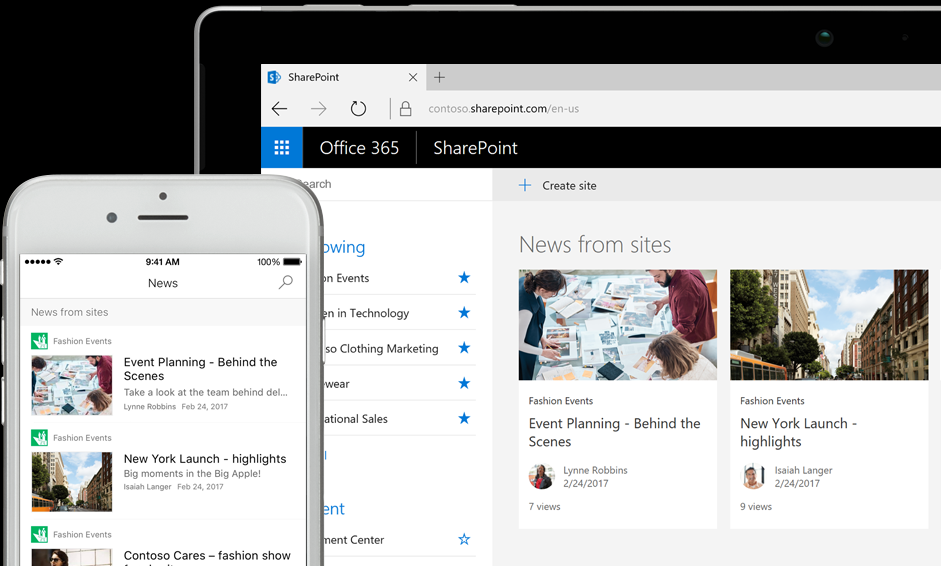
Task: Open the 'ment Center' site link
Action: click(354, 540)
